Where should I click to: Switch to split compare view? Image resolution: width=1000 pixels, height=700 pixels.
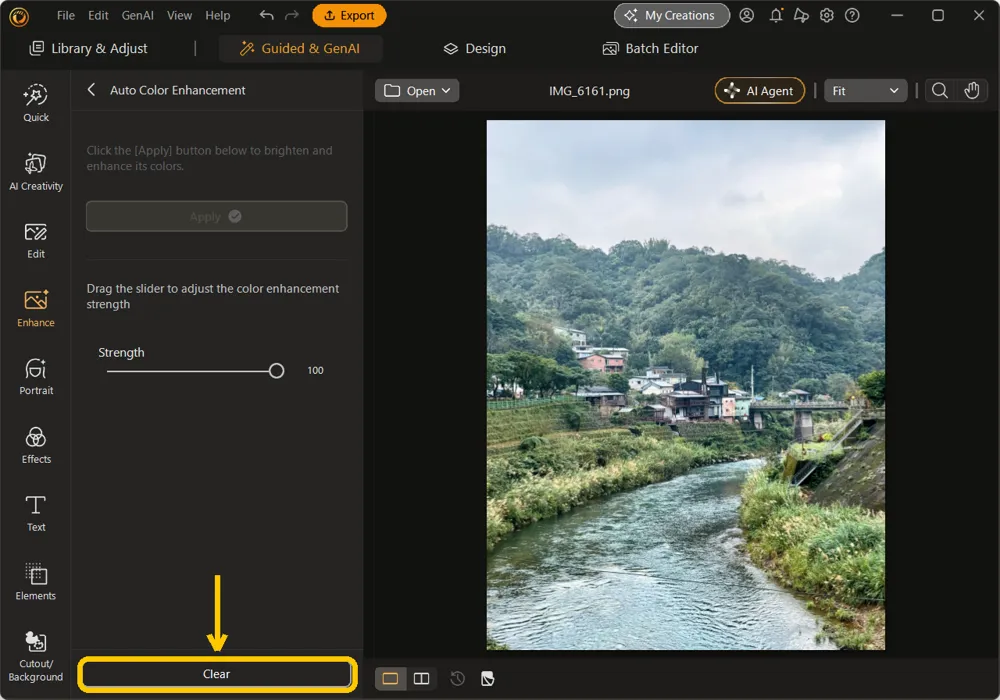click(422, 678)
